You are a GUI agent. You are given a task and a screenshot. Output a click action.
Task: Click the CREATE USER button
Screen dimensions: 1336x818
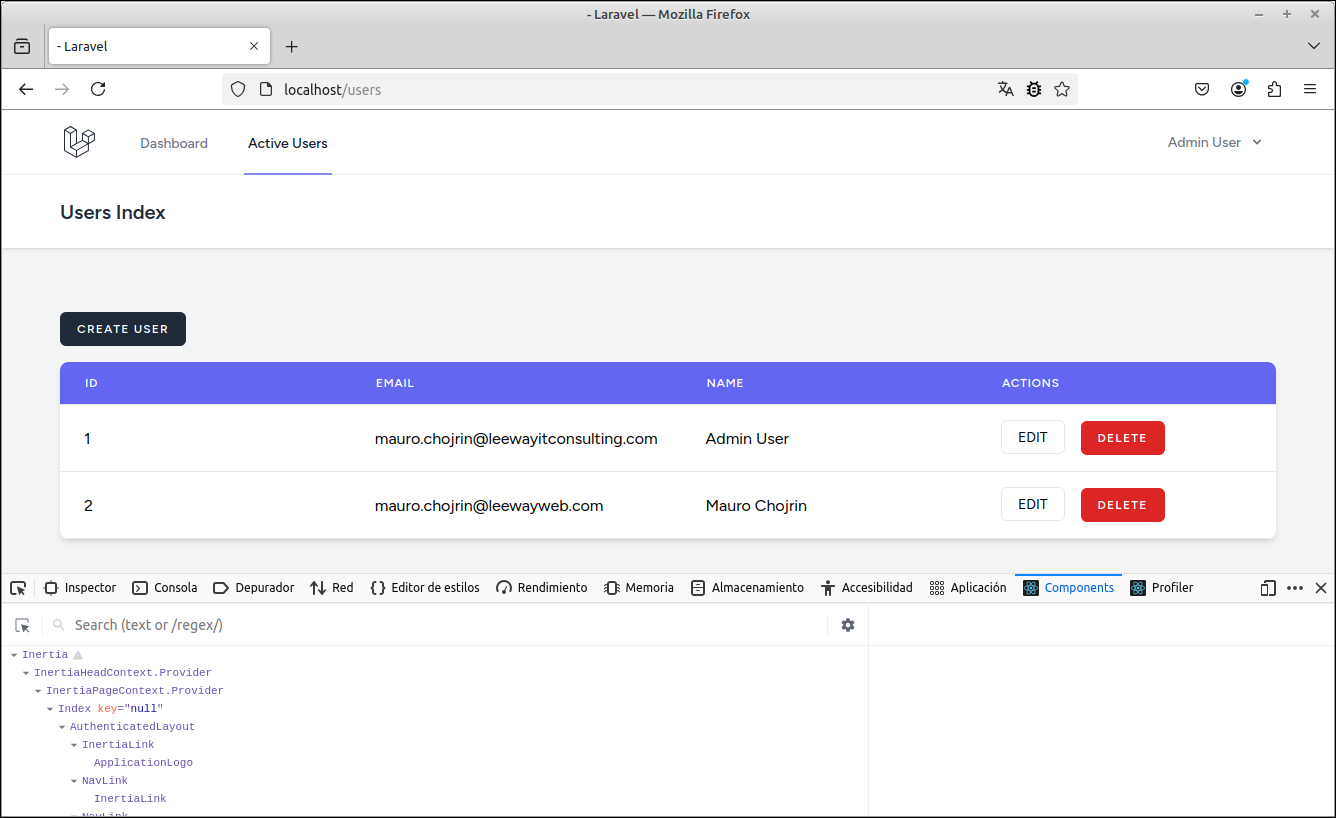pos(122,328)
